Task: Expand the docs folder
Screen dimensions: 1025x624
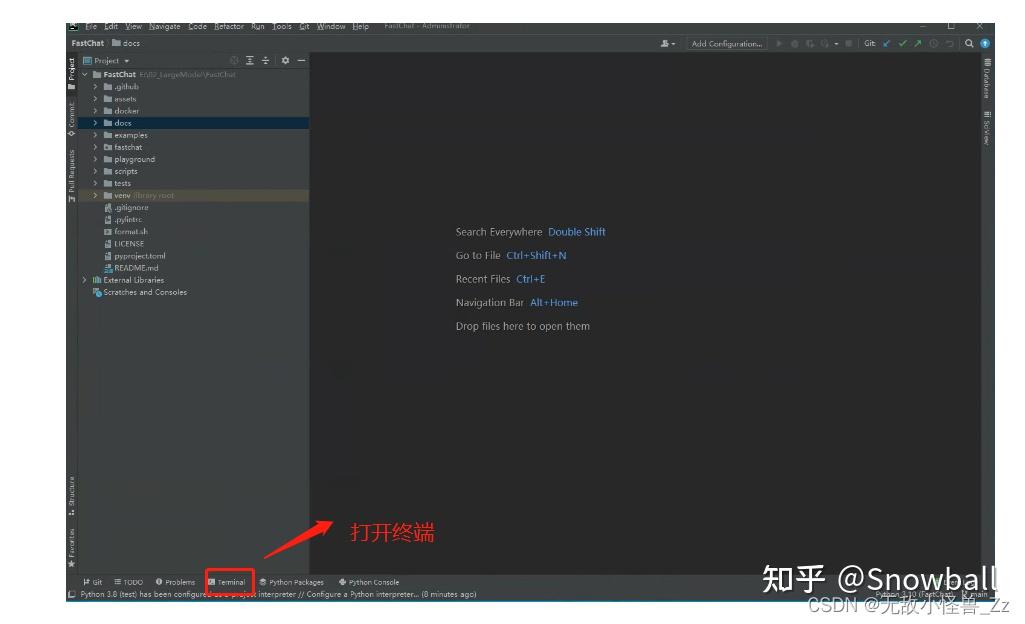Action: (95, 123)
